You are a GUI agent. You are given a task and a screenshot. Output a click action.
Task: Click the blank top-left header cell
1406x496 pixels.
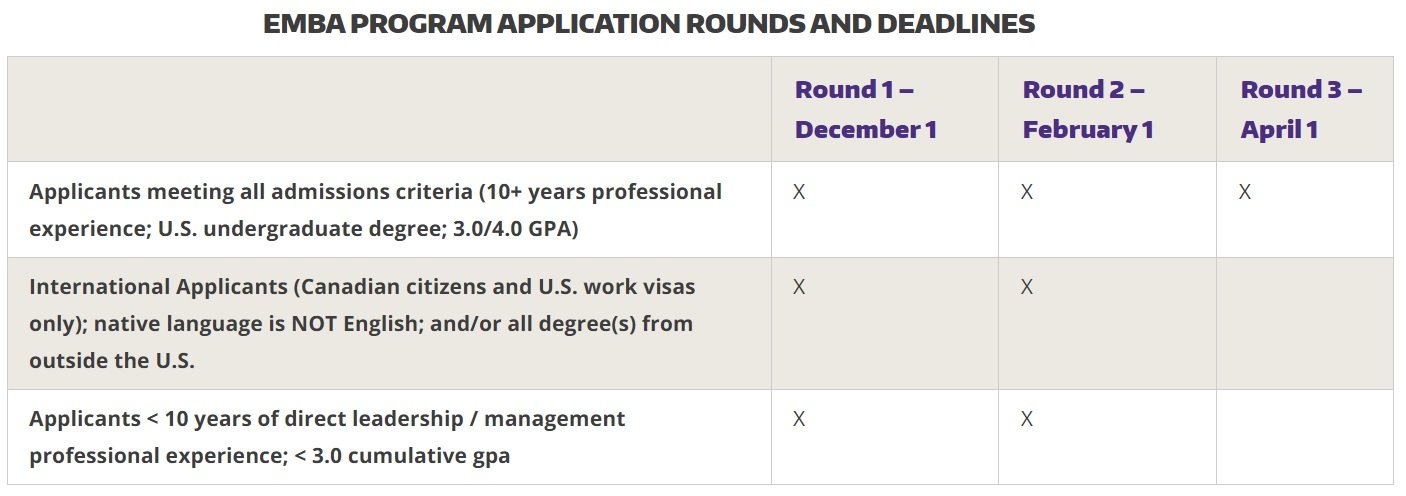(389, 109)
